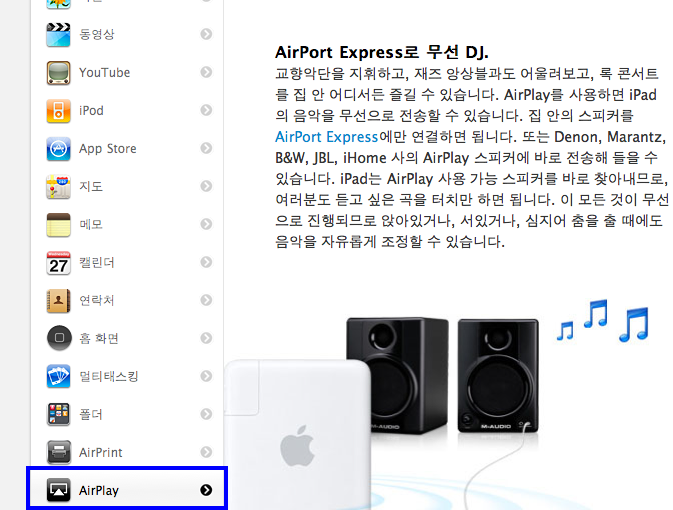Open the Contacts (연락처) icon
Screen dimensions: 673x510
coord(58,301)
